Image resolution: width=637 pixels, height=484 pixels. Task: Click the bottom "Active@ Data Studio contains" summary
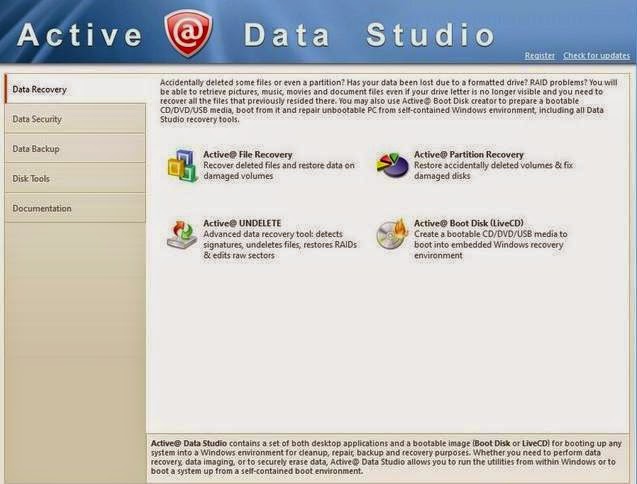pyautogui.click(x=386, y=457)
